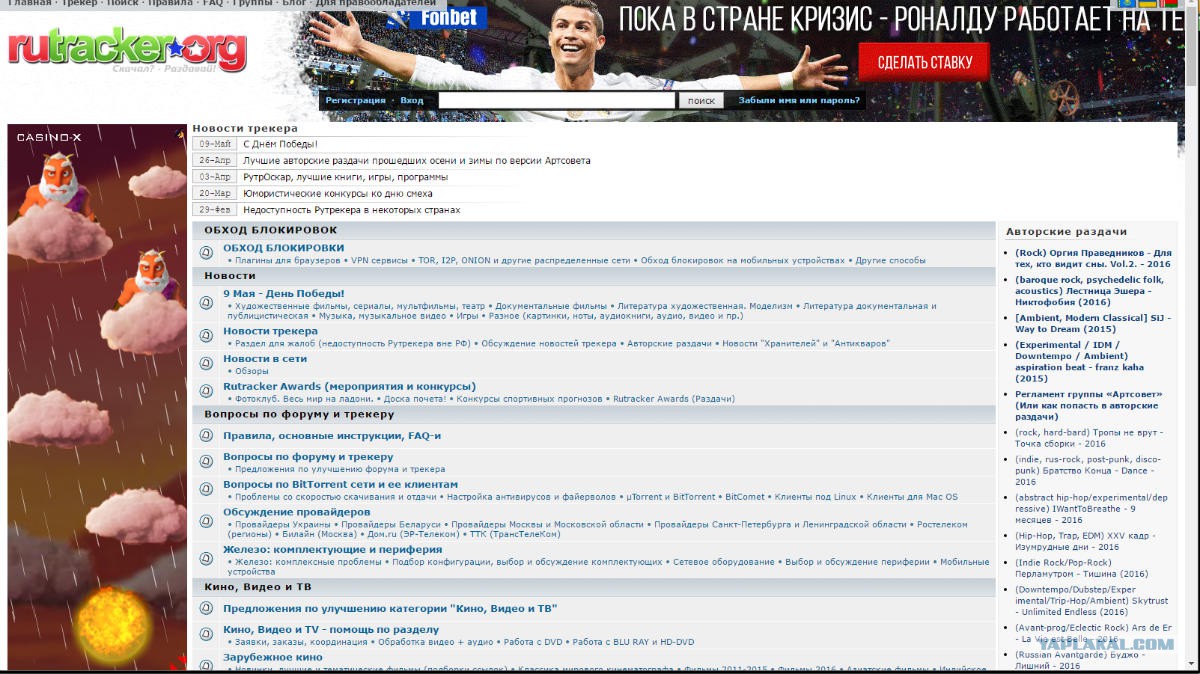Open Новости трекера forum link
The width and height of the screenshot is (1200, 674).
point(270,331)
